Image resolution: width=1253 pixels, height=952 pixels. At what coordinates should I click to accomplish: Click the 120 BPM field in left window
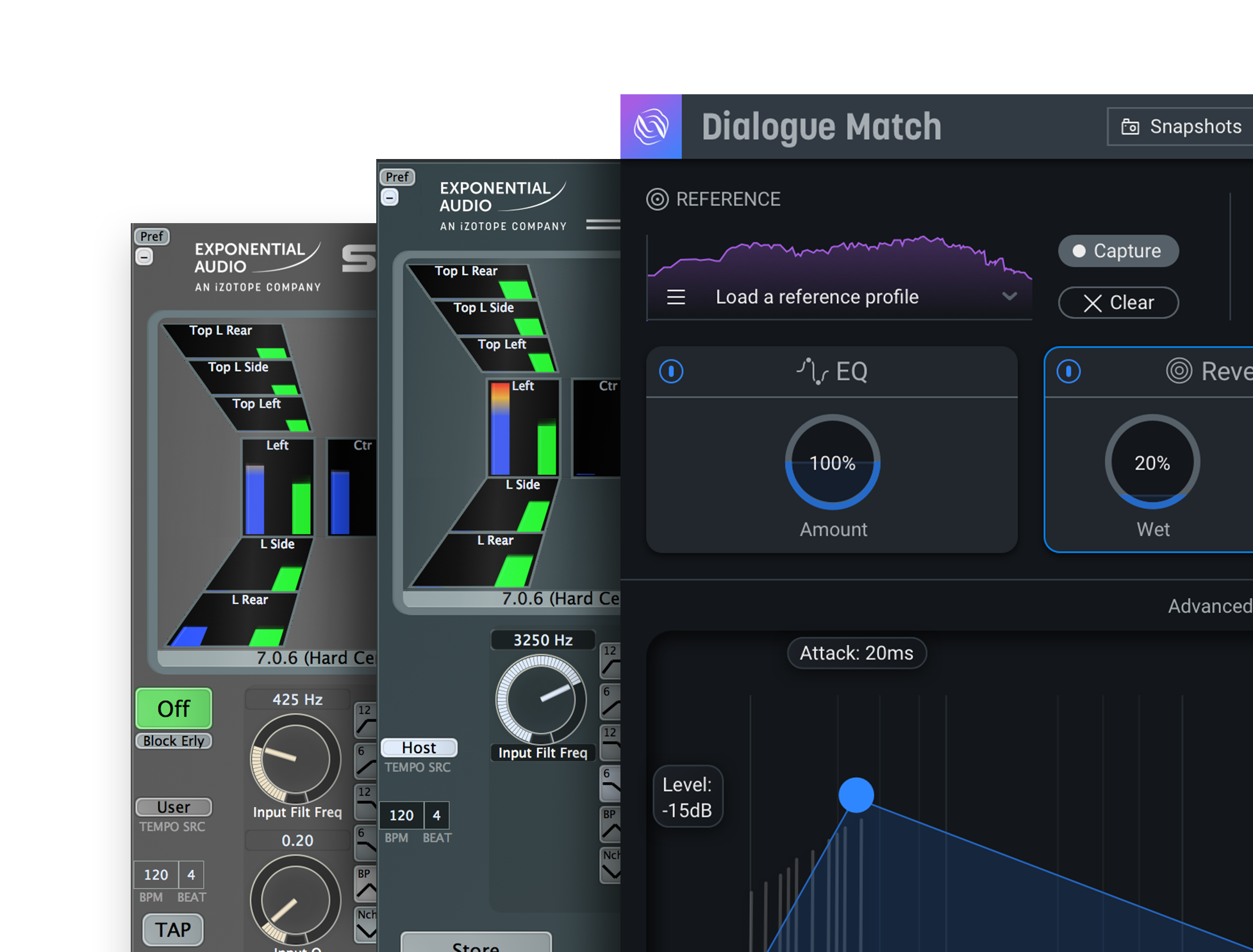[156, 875]
